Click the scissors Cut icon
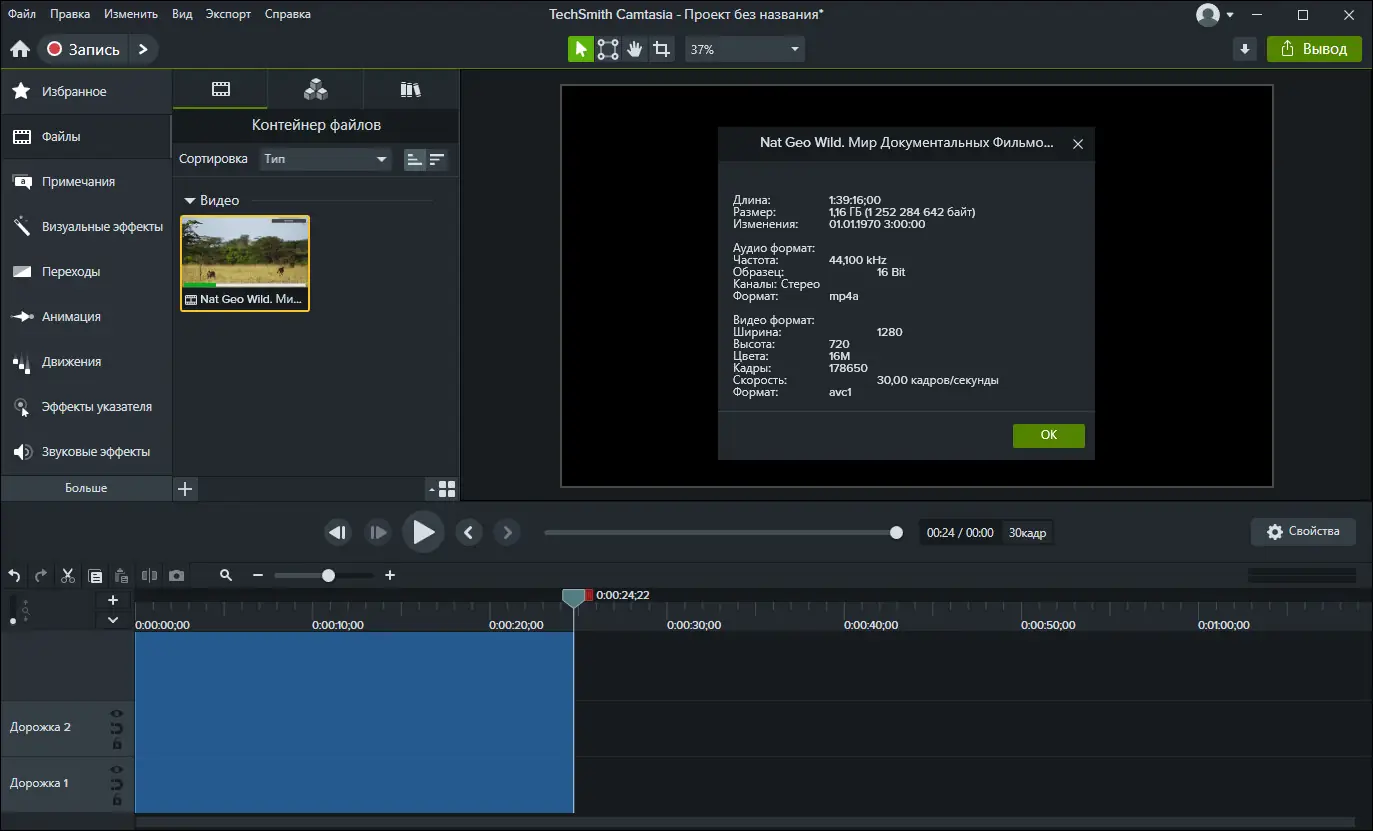 coord(68,576)
